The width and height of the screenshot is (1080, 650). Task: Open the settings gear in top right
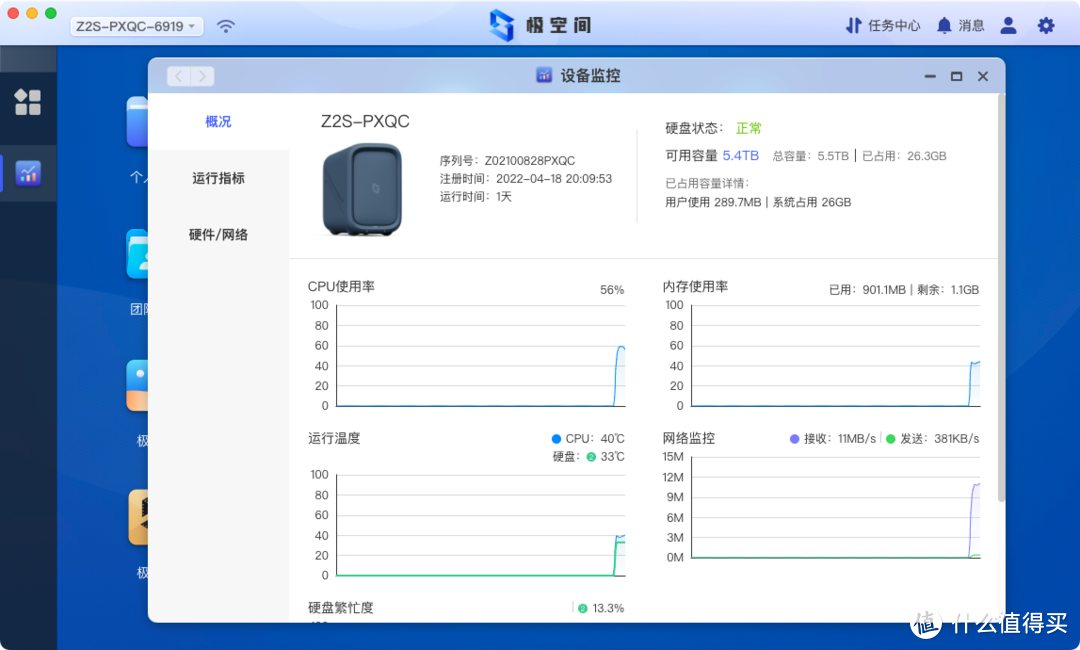pyautogui.click(x=1048, y=25)
